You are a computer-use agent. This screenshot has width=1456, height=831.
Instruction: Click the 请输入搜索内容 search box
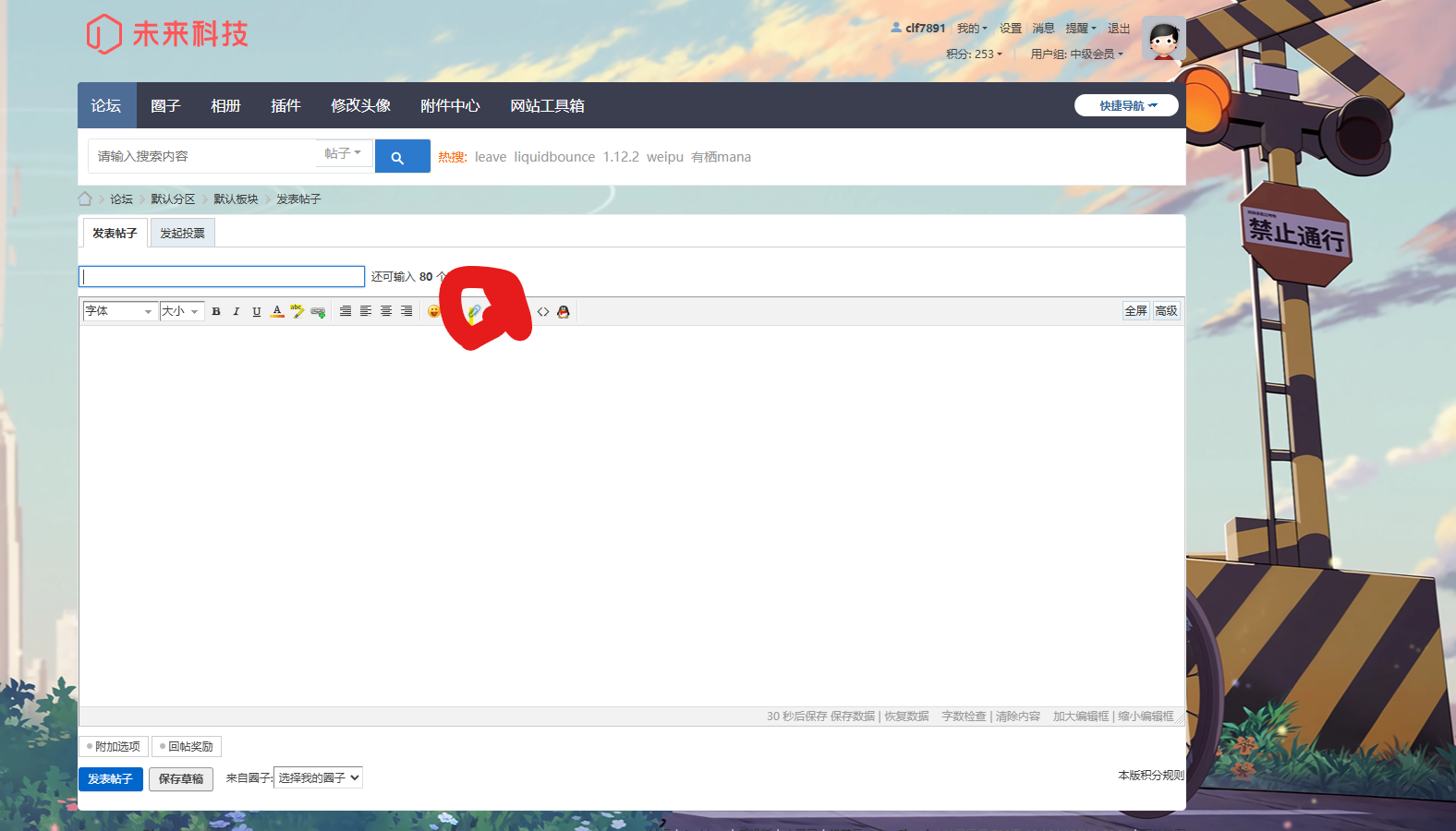(x=203, y=156)
